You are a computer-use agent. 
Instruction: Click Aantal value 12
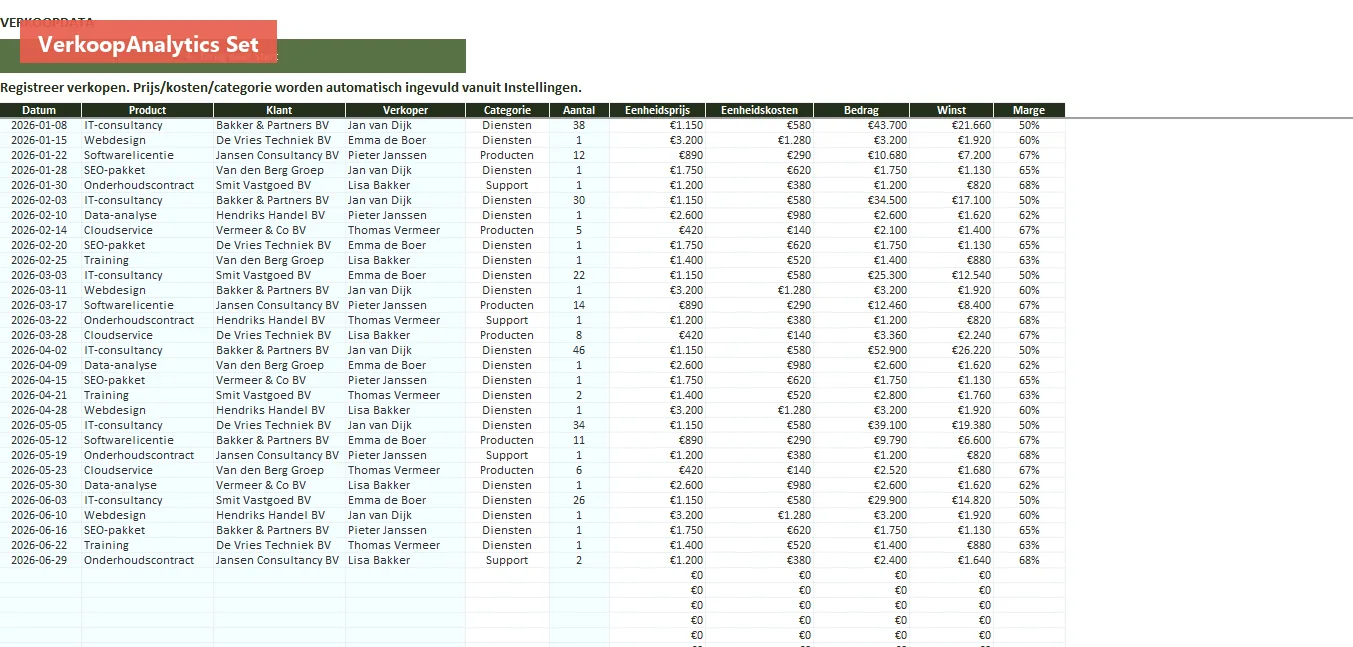pos(579,155)
